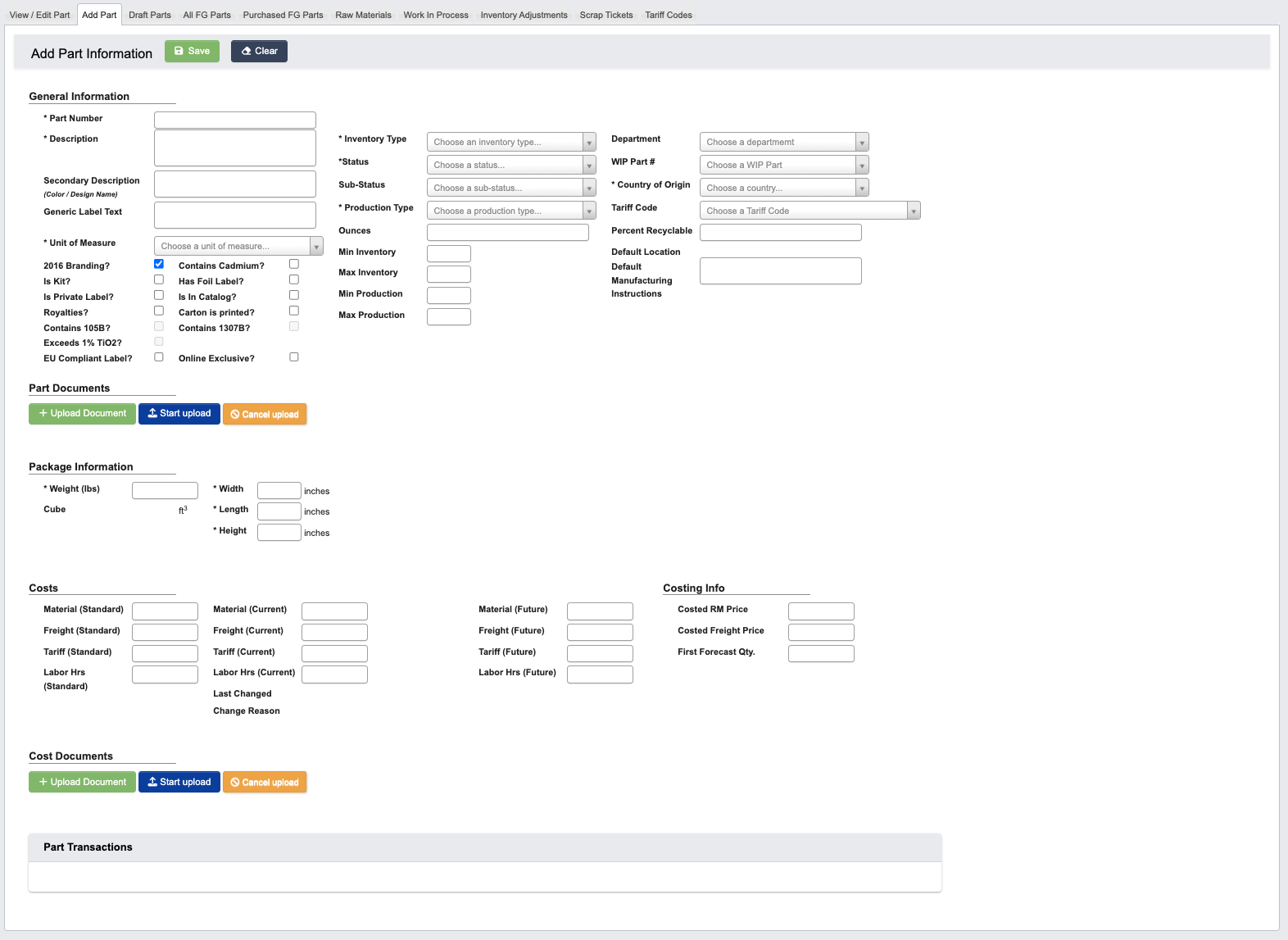1288x940 pixels.
Task: Expand the Department dropdown
Action: tap(784, 142)
